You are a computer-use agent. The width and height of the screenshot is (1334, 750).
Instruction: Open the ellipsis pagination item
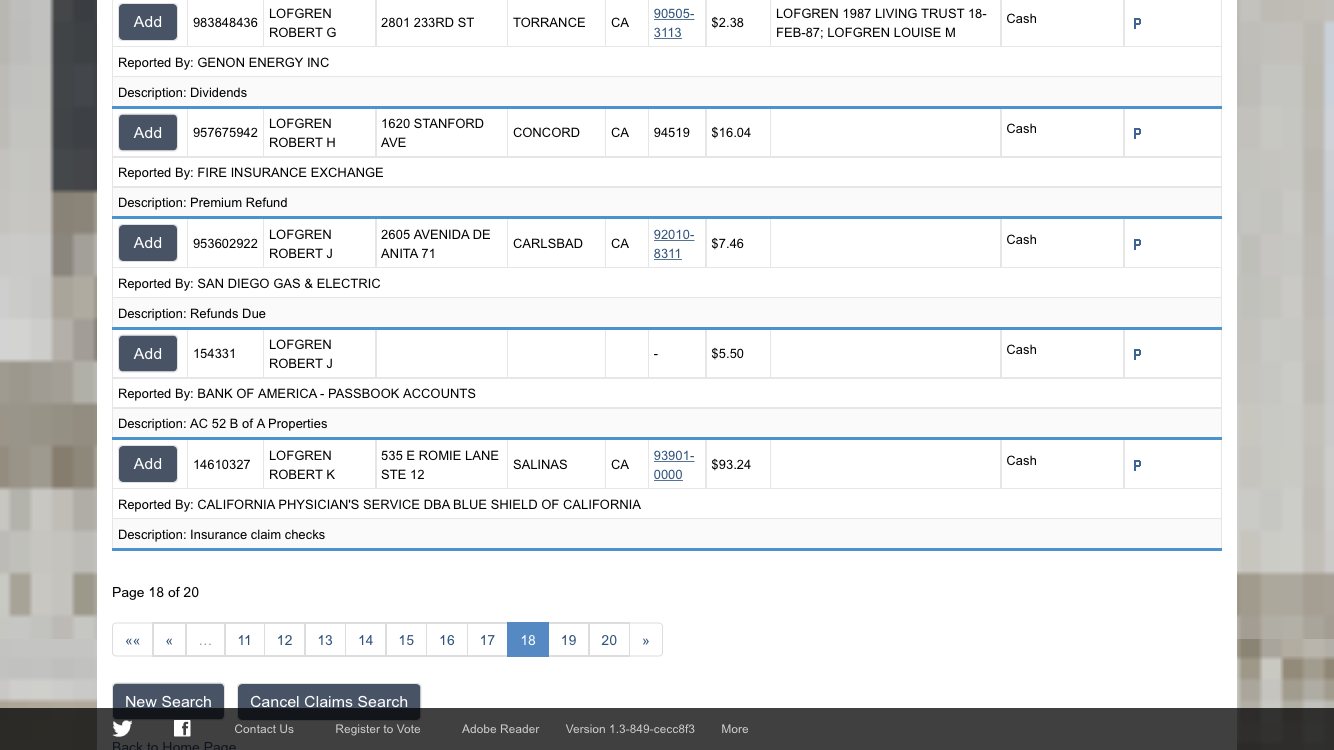pyautogui.click(x=205, y=640)
